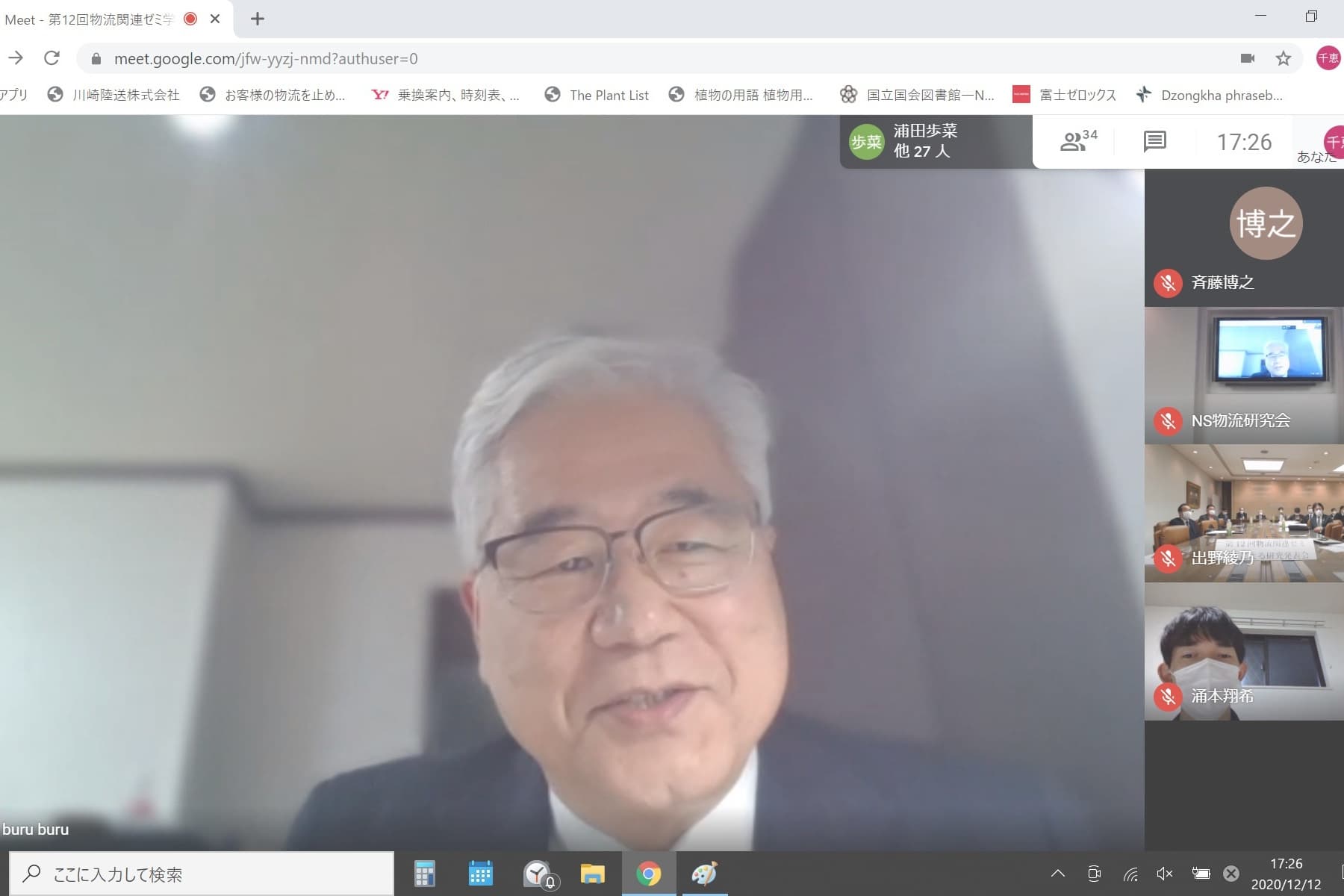
Task: Reload the Meet page
Action: (x=52, y=58)
